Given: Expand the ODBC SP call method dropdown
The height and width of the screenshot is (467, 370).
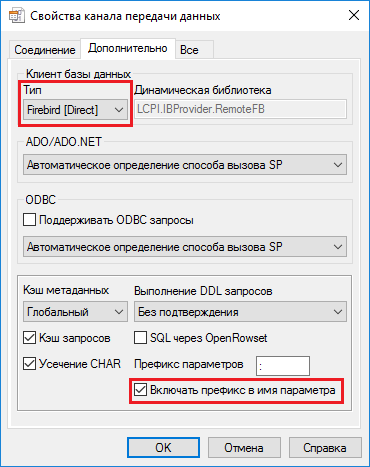Looking at the screenshot, I should (185, 247).
